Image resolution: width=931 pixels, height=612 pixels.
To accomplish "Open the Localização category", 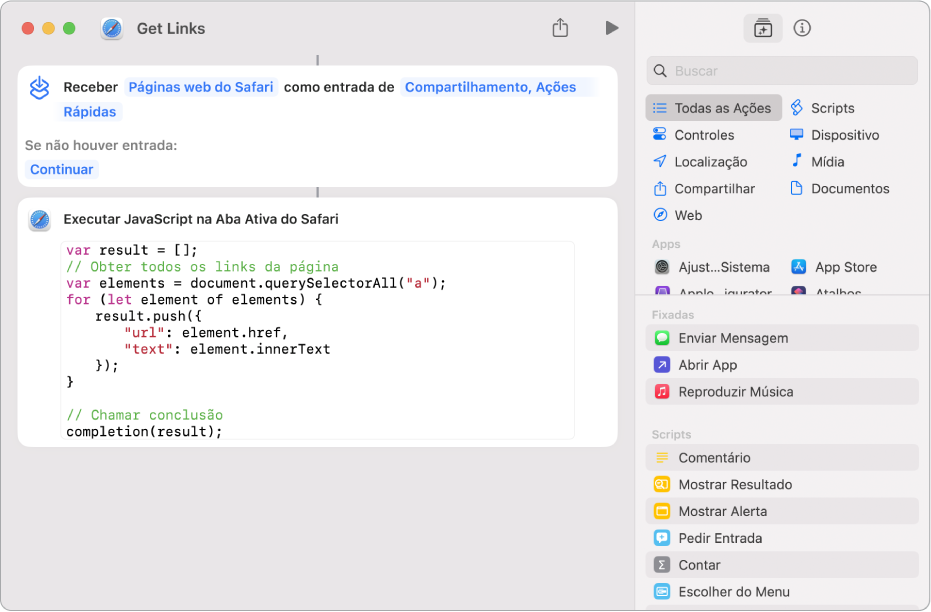I will [710, 162].
